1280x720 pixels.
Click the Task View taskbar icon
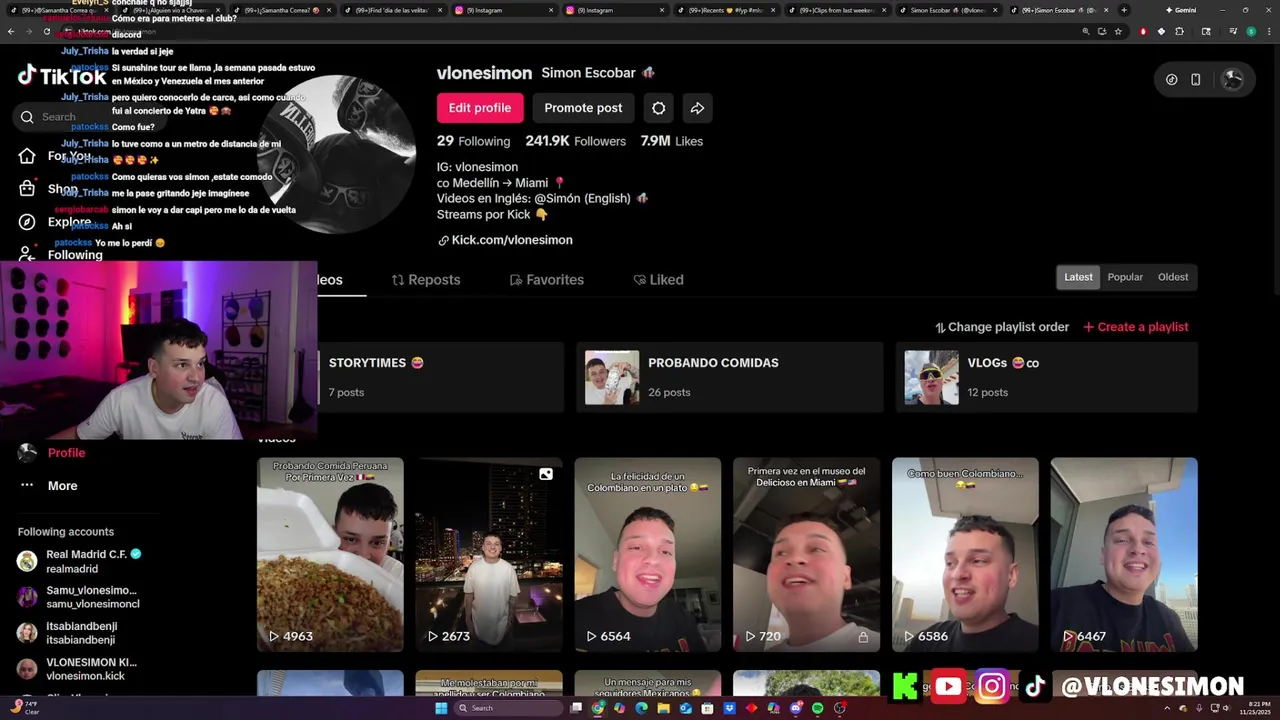click(x=576, y=708)
